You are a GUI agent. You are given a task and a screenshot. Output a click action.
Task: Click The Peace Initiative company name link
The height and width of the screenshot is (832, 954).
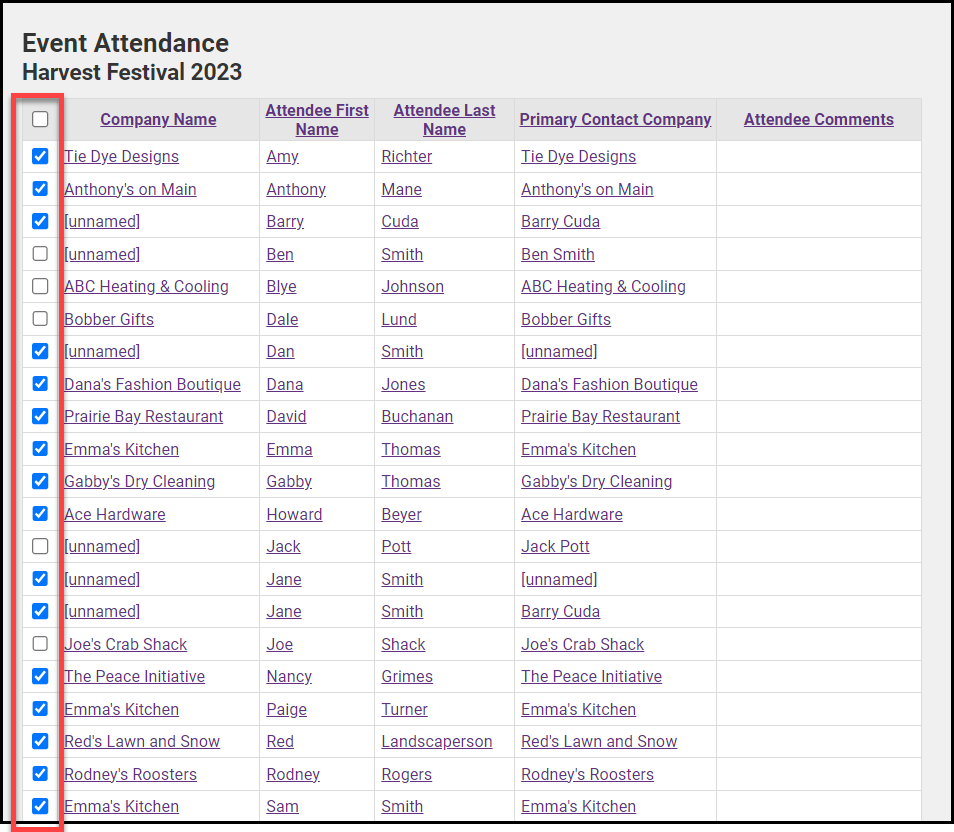click(x=134, y=676)
